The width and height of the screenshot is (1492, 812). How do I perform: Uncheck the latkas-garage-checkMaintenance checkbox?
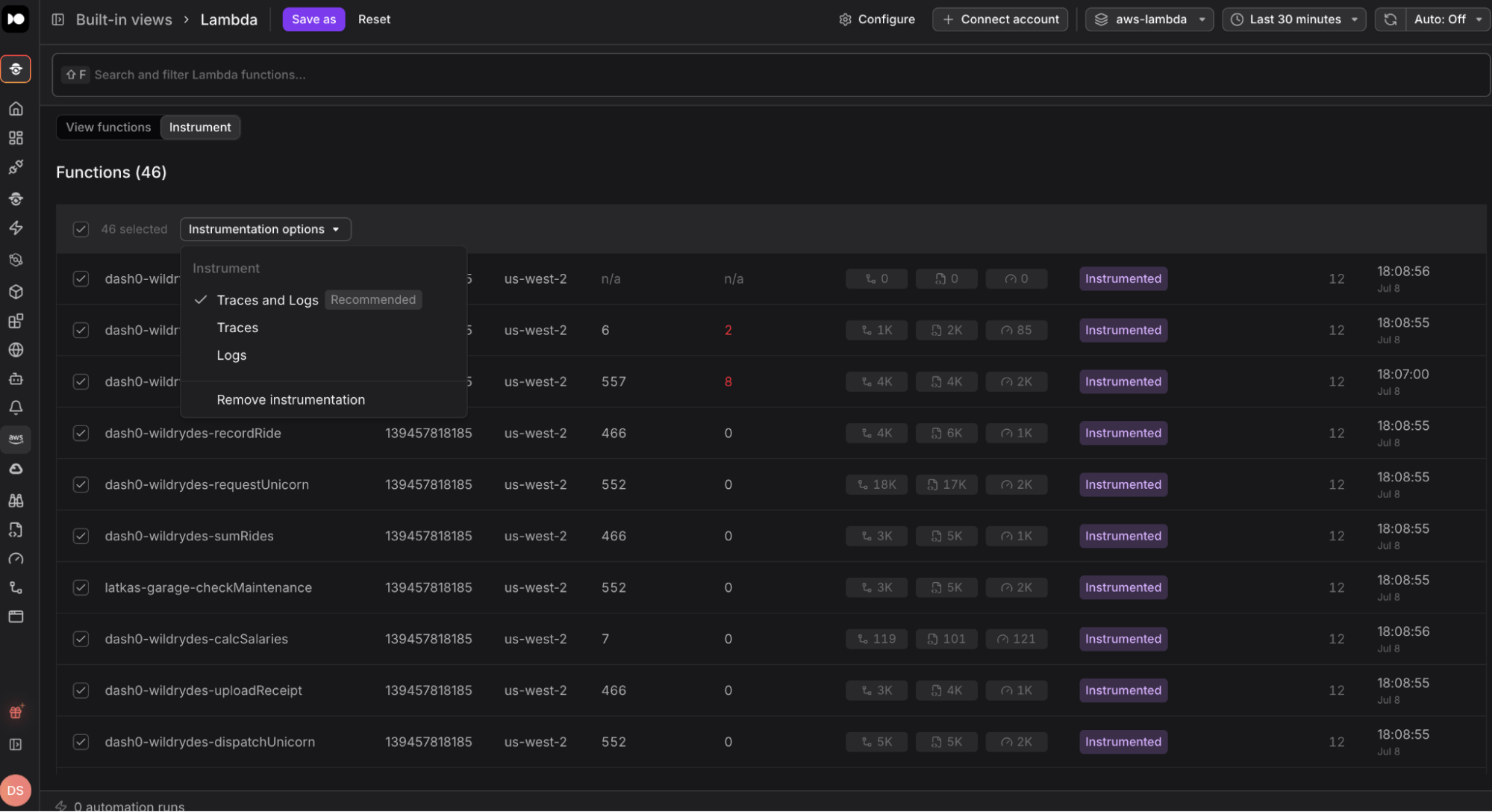81,587
